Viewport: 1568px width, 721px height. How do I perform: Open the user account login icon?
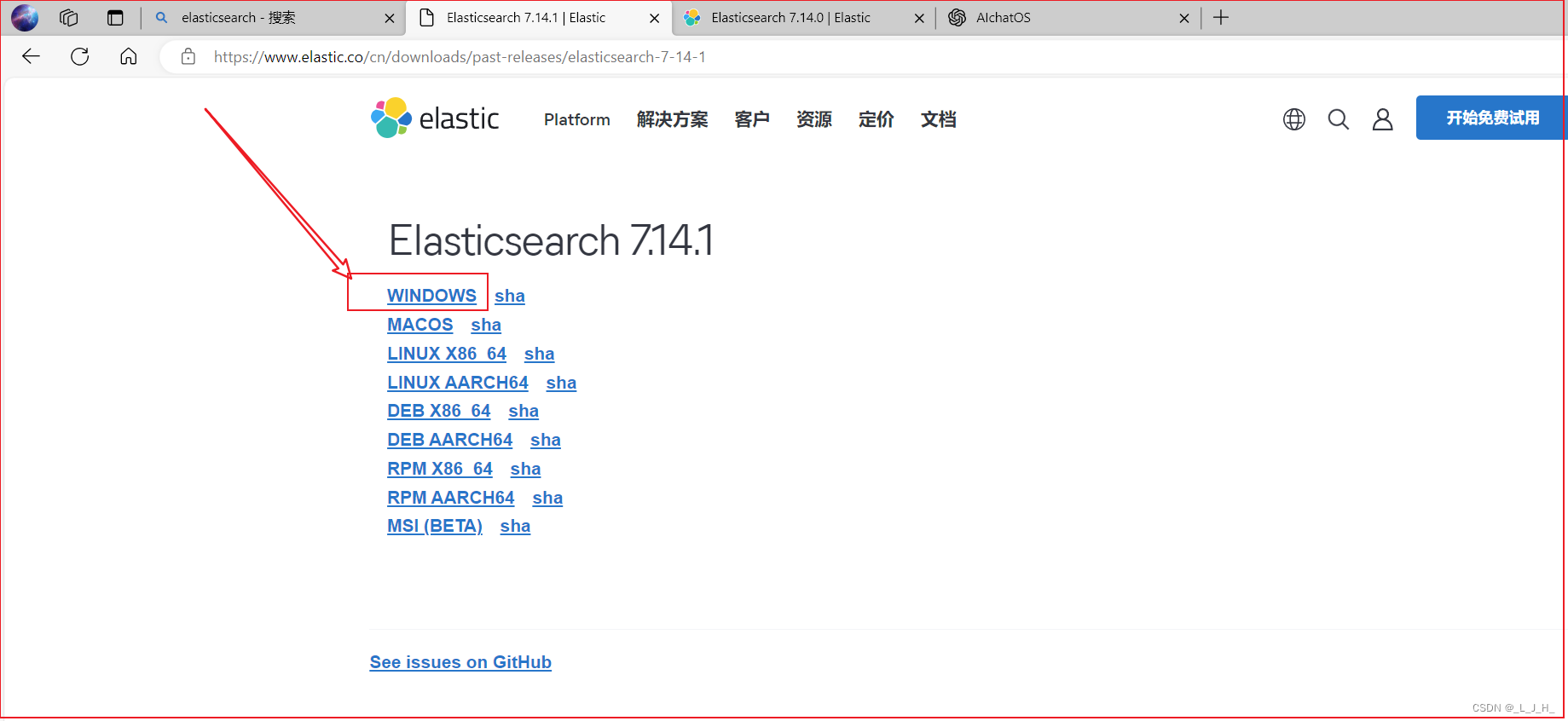[1383, 119]
